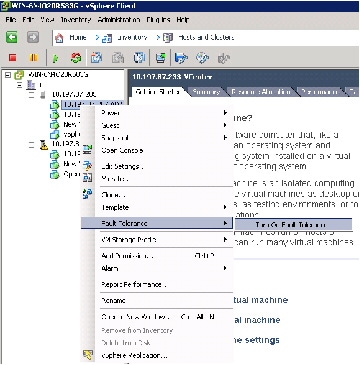Image resolution: width=360 pixels, height=365 pixels.
Task: Choose Edit Settings from the context menu
Action: 157,166
